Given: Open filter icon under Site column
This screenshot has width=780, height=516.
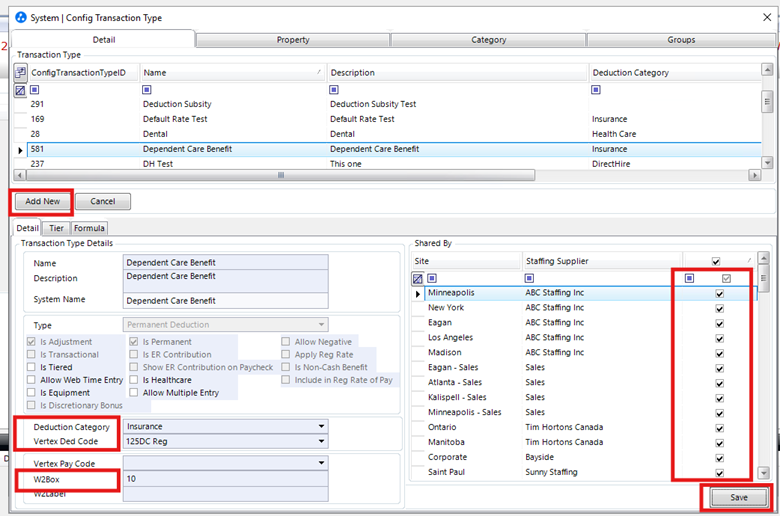Looking at the screenshot, I should point(432,278).
